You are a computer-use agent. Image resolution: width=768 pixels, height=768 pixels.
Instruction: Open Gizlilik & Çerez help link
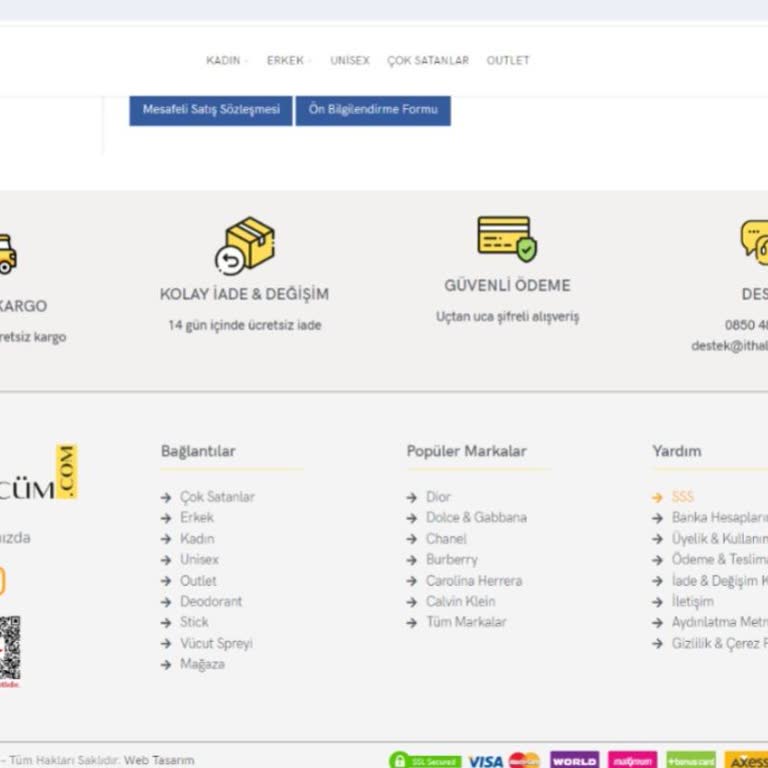pyautogui.click(x=720, y=643)
